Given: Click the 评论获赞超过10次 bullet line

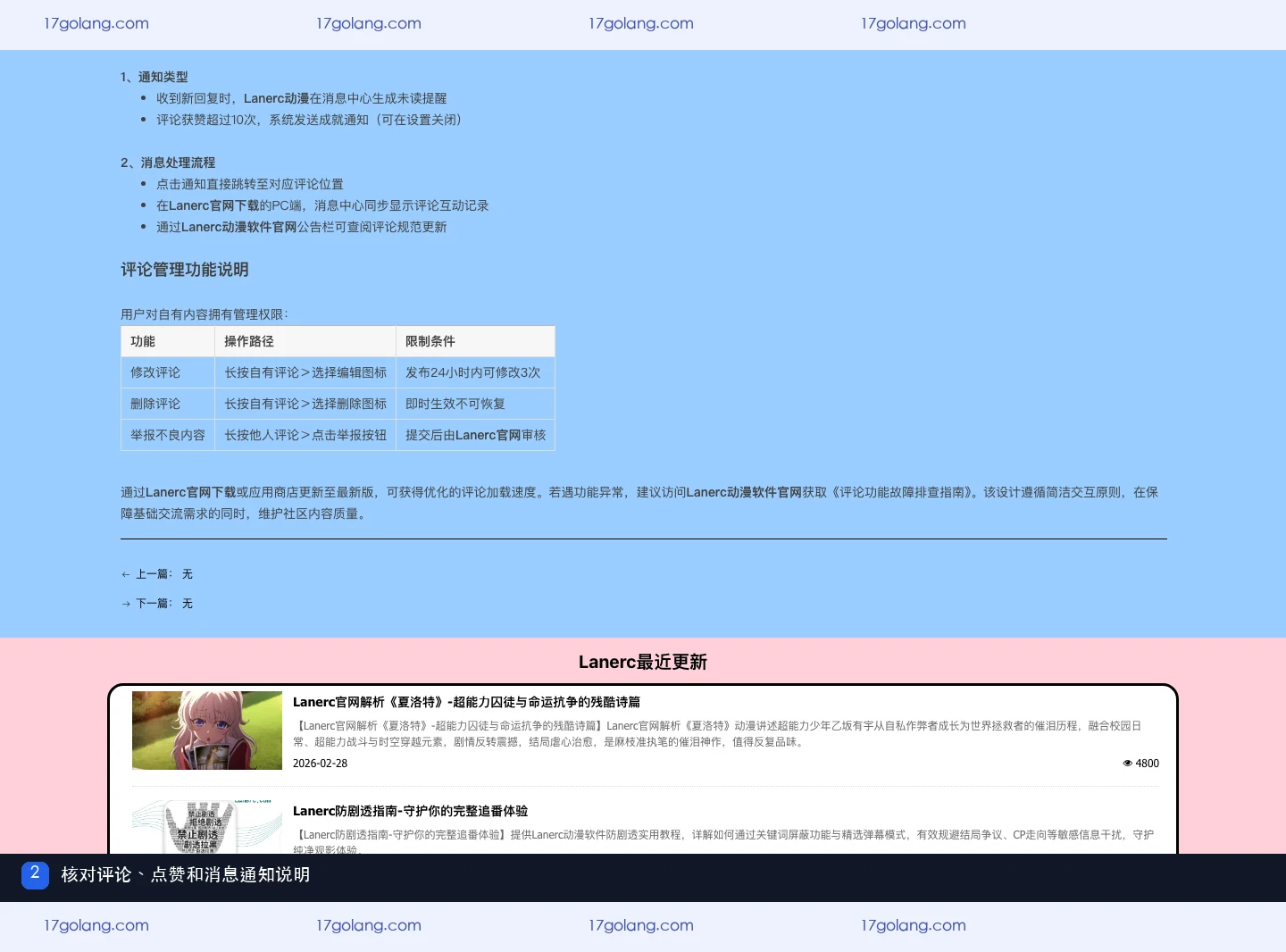Looking at the screenshot, I should coord(309,120).
